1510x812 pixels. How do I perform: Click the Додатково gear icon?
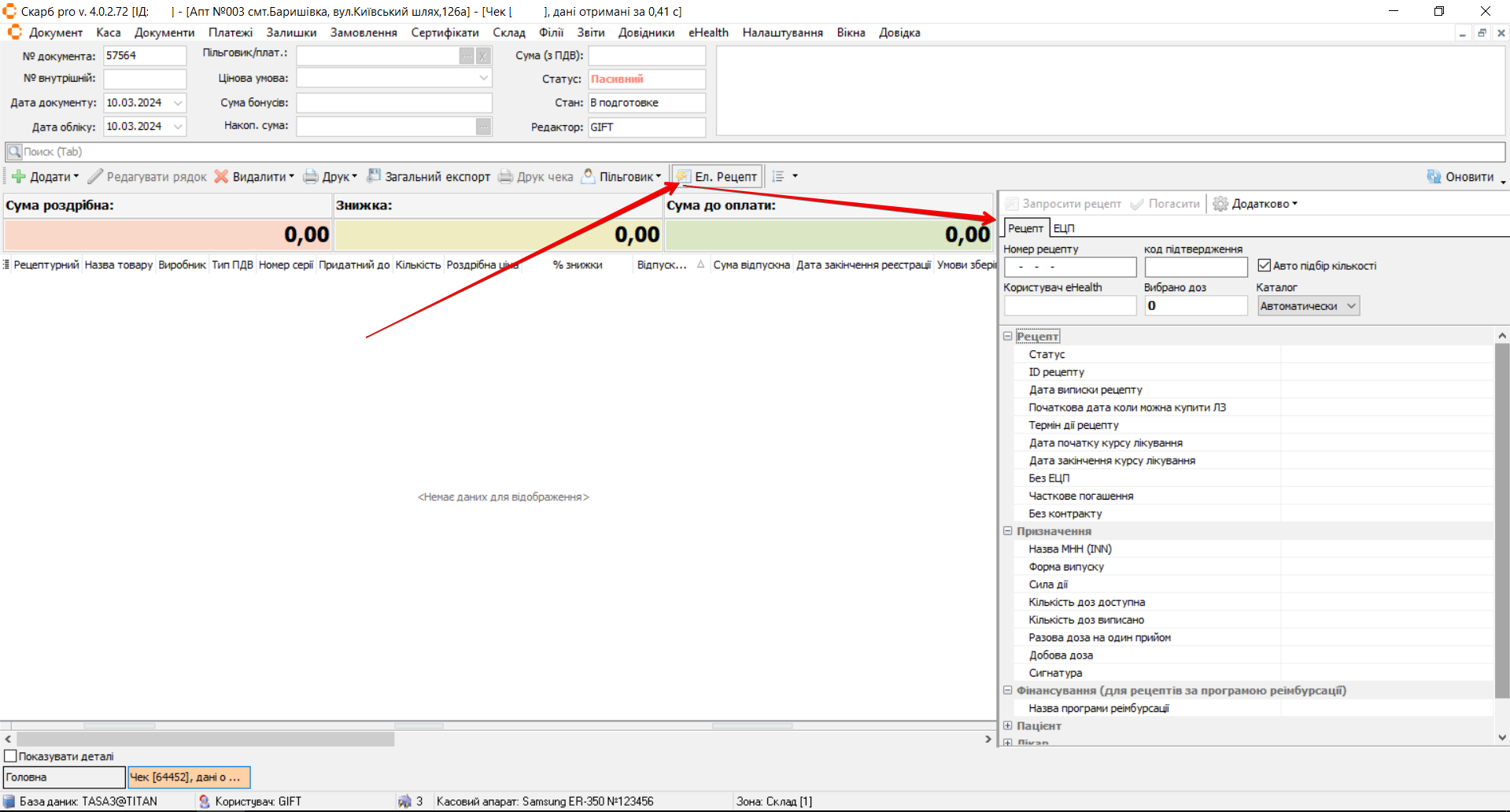pos(1220,204)
